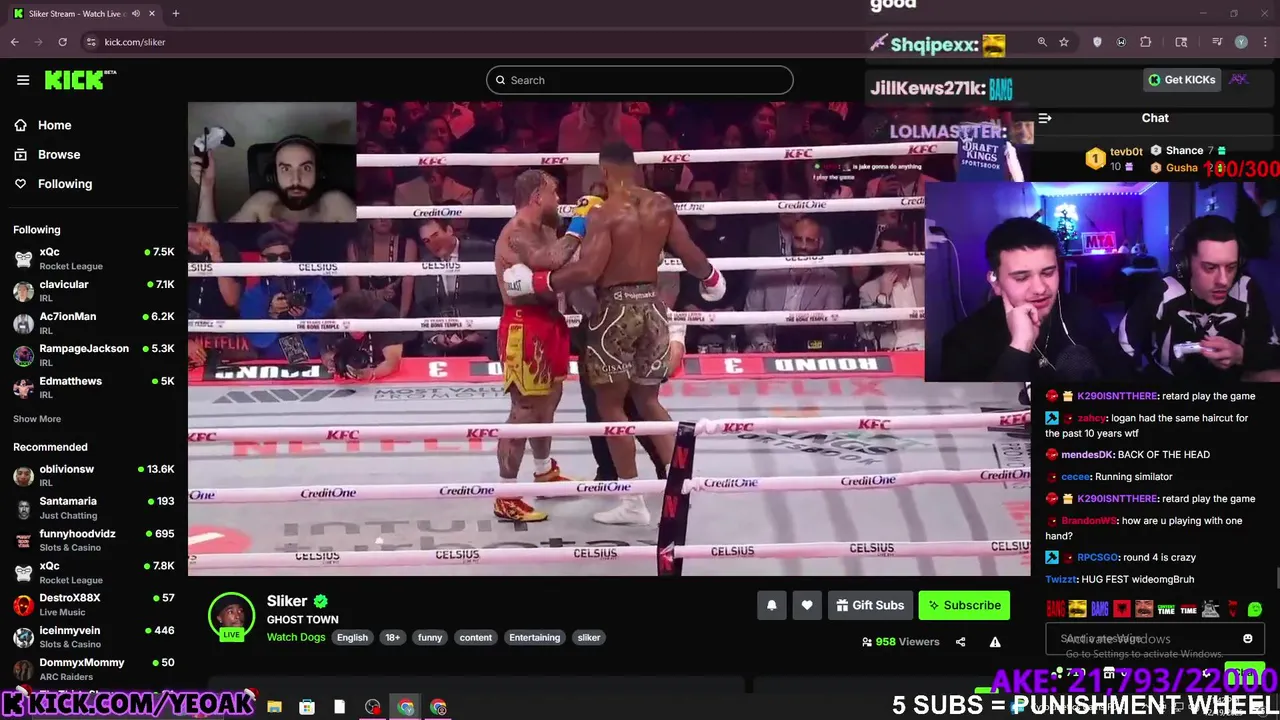Open Ac7ionMan channel
Viewport: 1280px width, 720px height.
(94, 323)
